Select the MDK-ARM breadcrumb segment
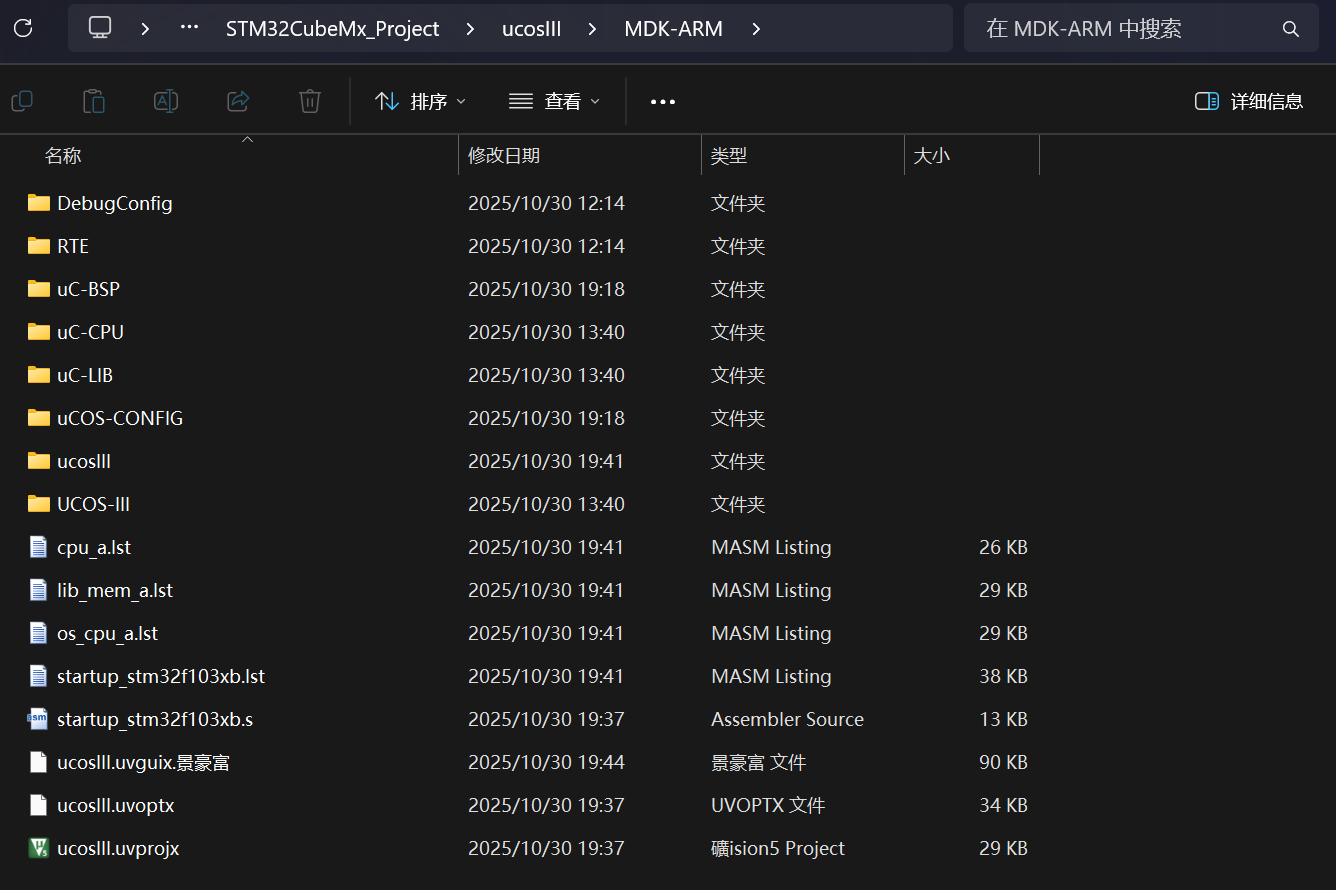The width and height of the screenshot is (1336, 890). pyautogui.click(x=673, y=29)
